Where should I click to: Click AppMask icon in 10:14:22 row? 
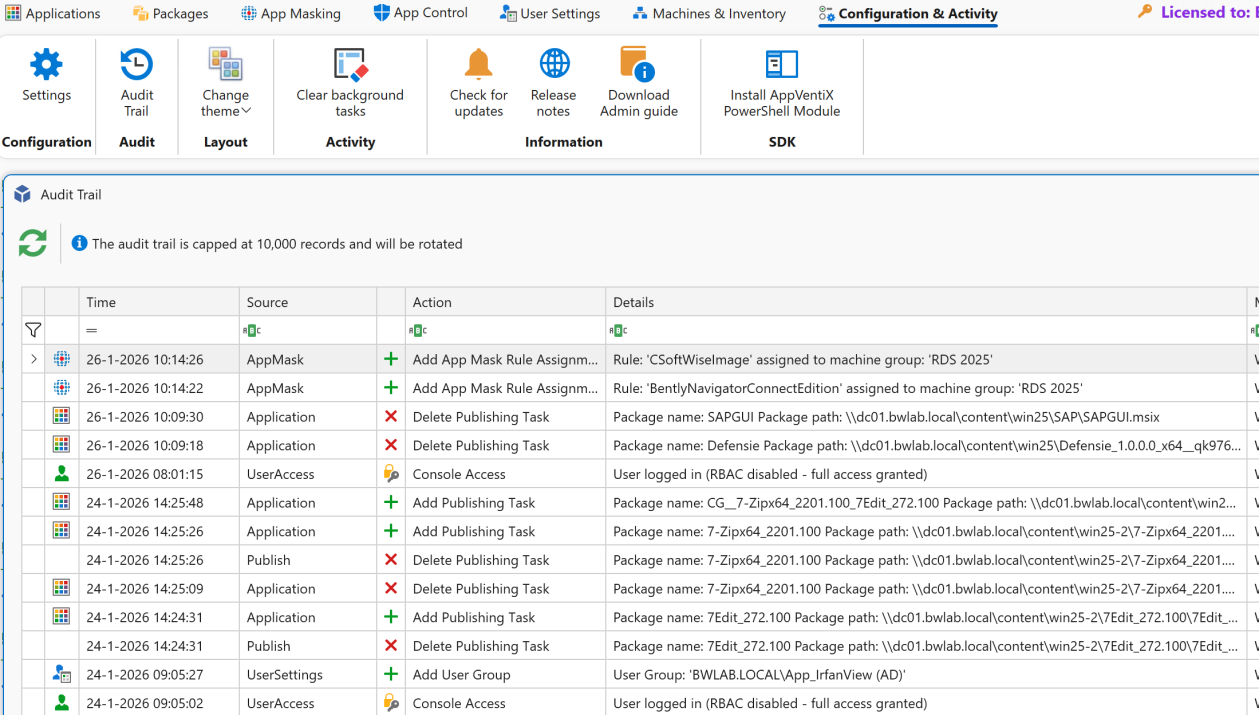tap(62, 388)
